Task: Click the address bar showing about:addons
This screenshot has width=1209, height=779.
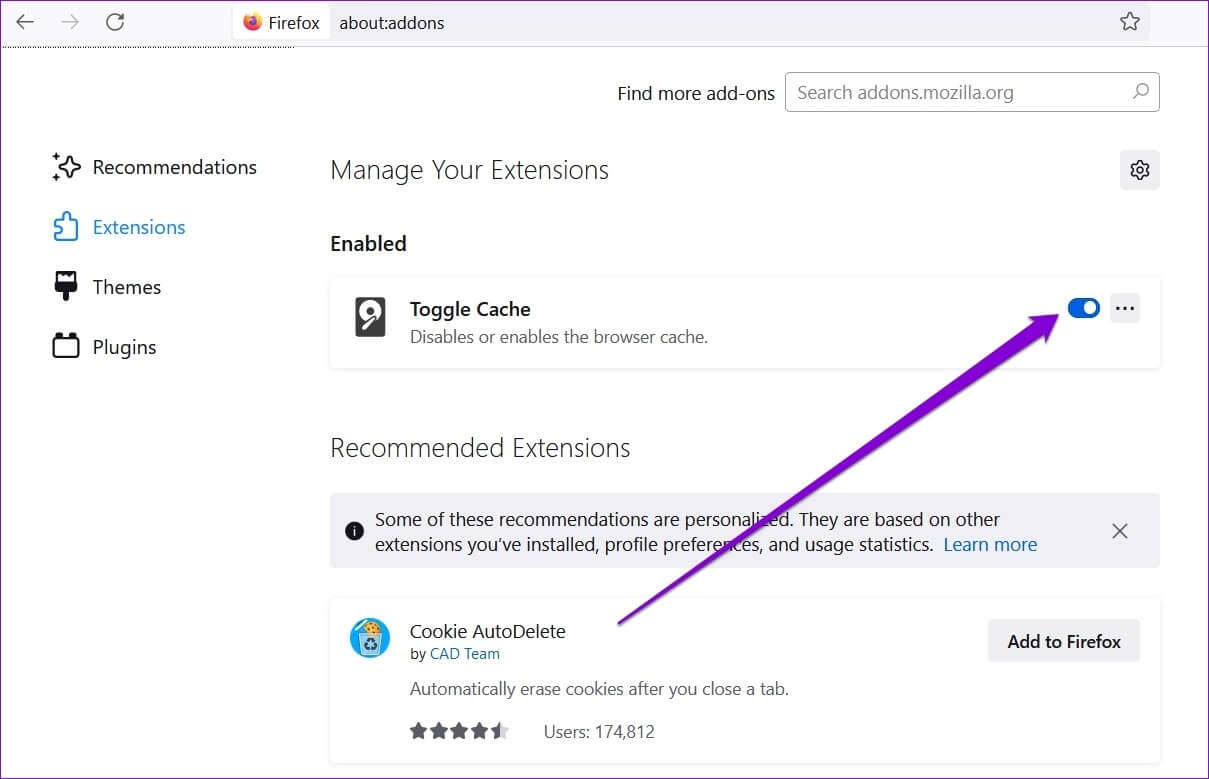Action: [x=690, y=22]
